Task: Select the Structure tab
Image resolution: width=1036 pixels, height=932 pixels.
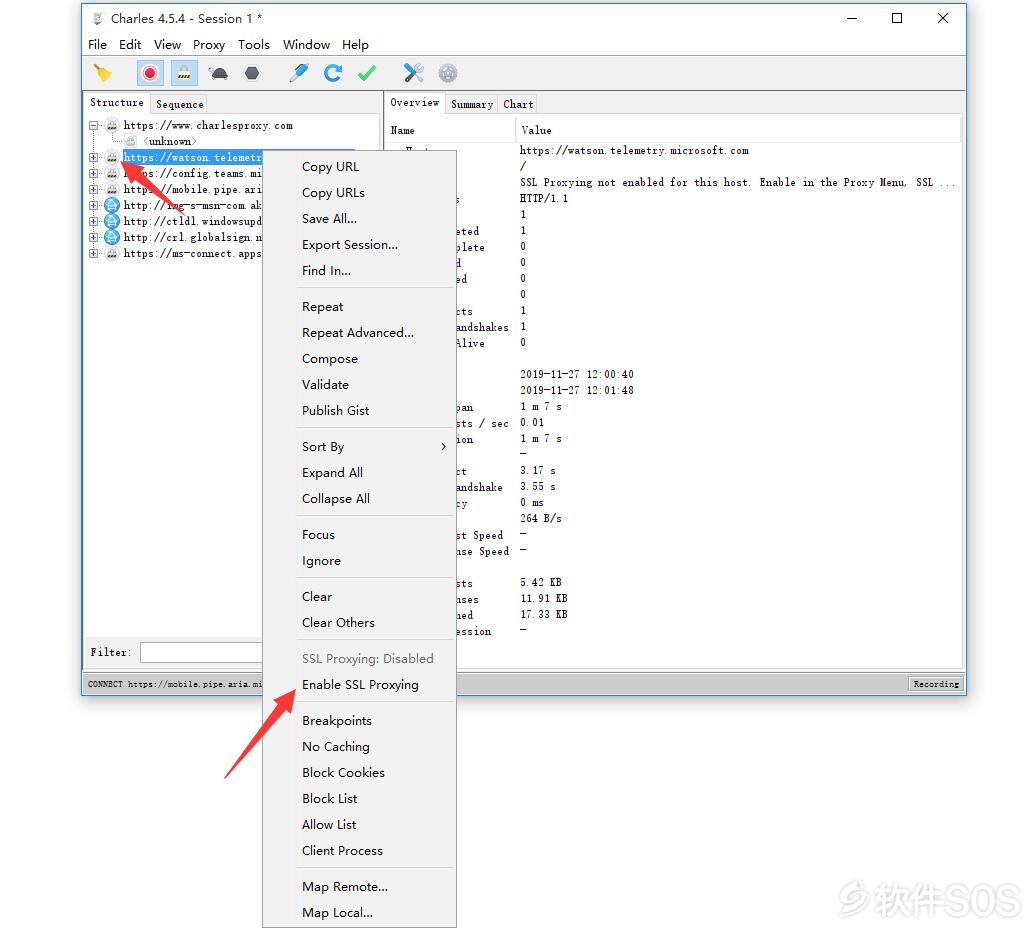Action: pyautogui.click(x=116, y=102)
